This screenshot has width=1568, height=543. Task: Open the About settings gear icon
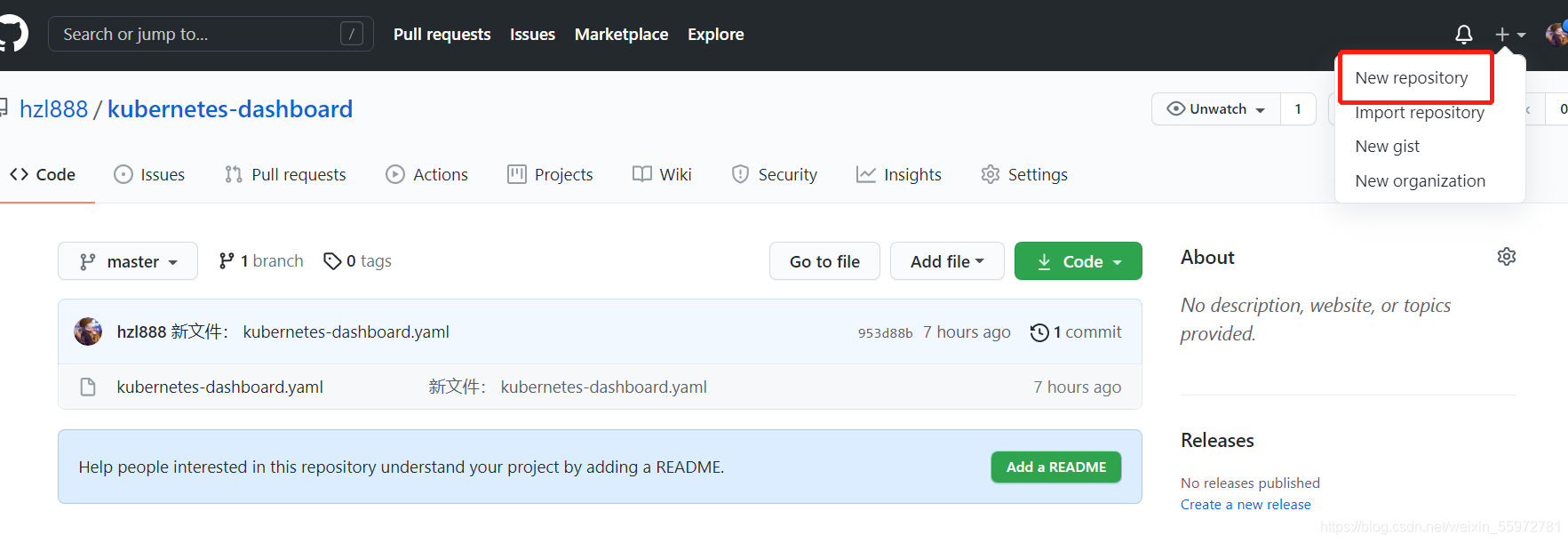point(1506,257)
